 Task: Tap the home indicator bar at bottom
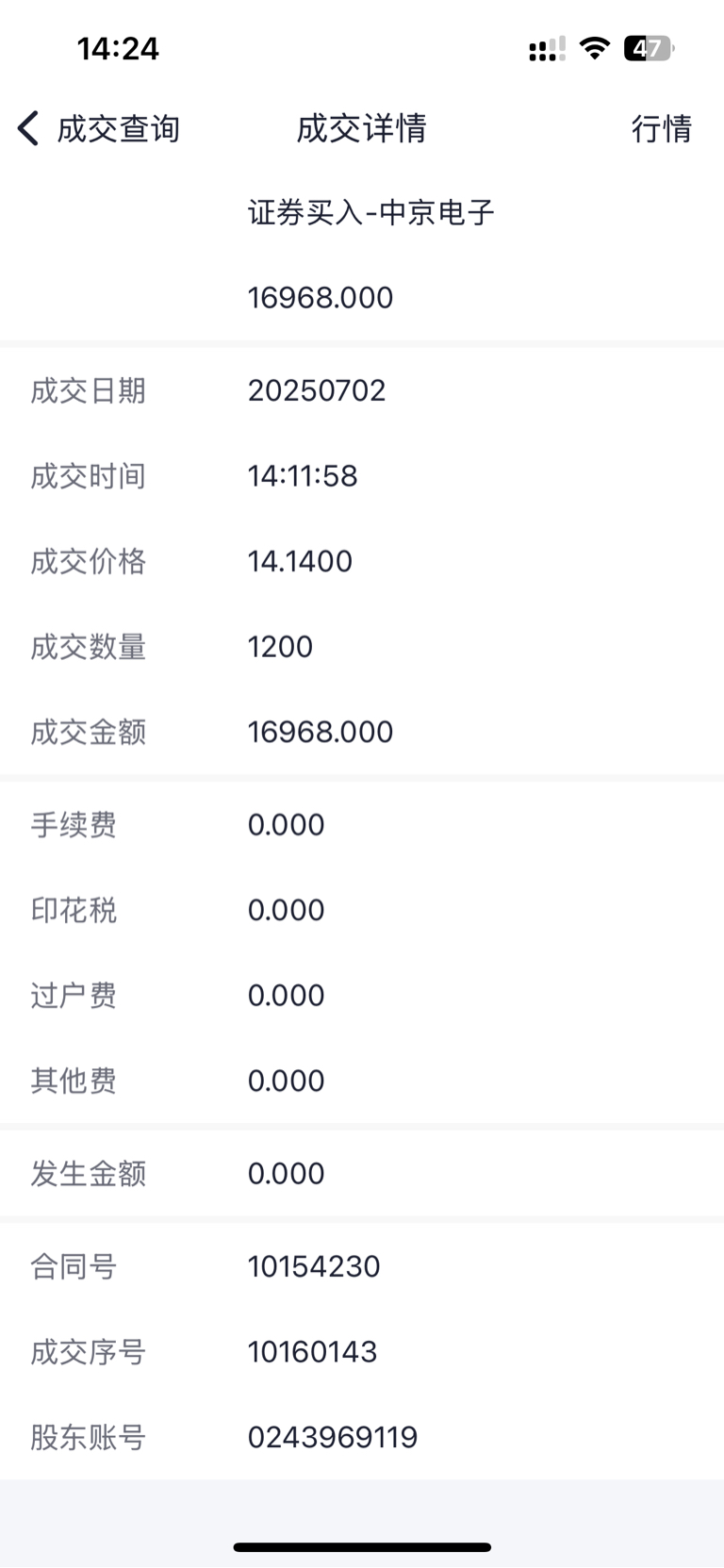pyautogui.click(x=362, y=1547)
